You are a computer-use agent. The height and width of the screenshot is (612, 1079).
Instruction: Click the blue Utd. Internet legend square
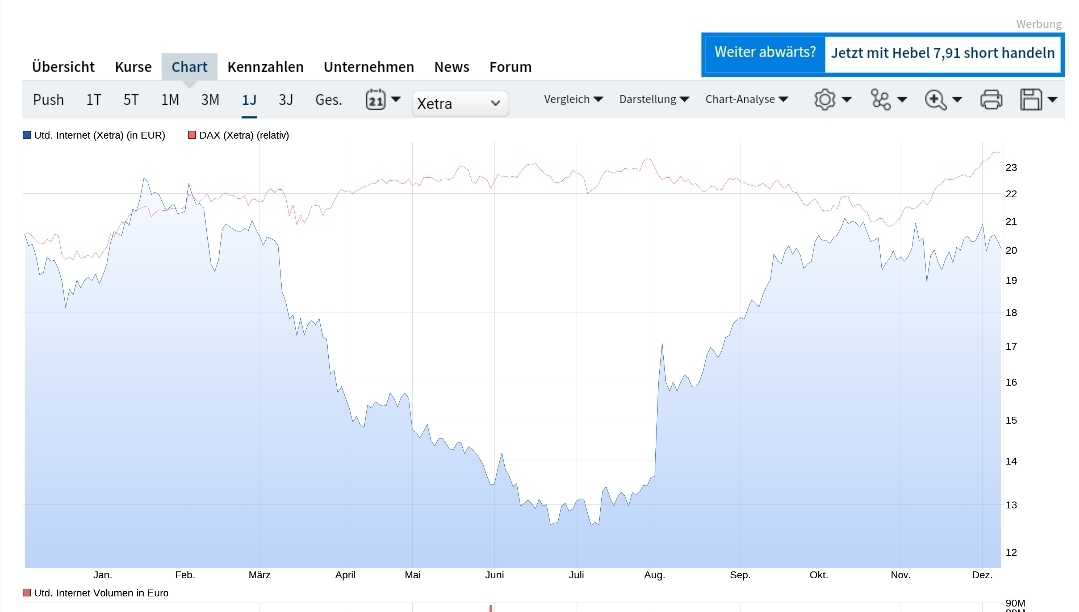[x=27, y=135]
